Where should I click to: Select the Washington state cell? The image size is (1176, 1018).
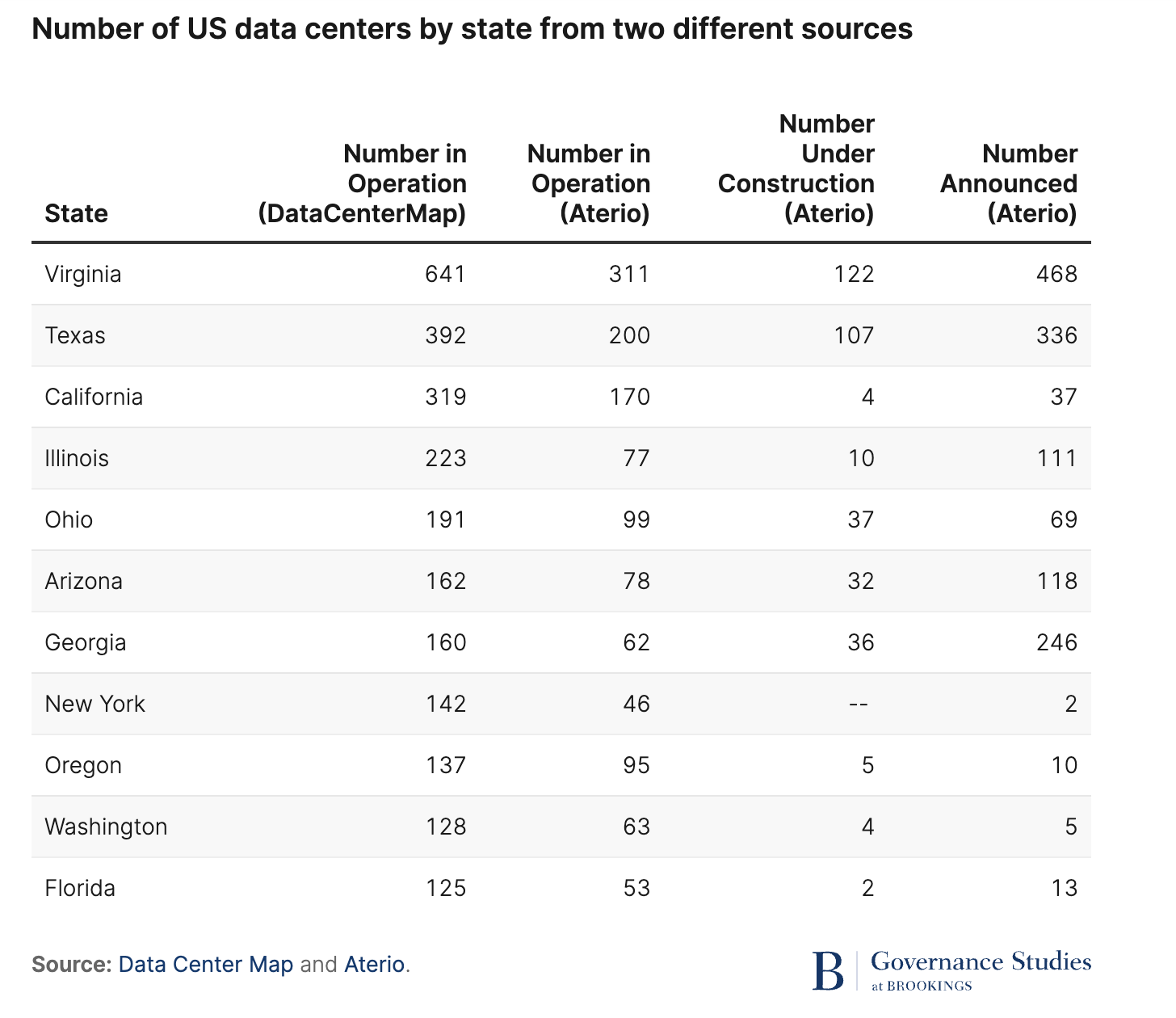coord(106,827)
